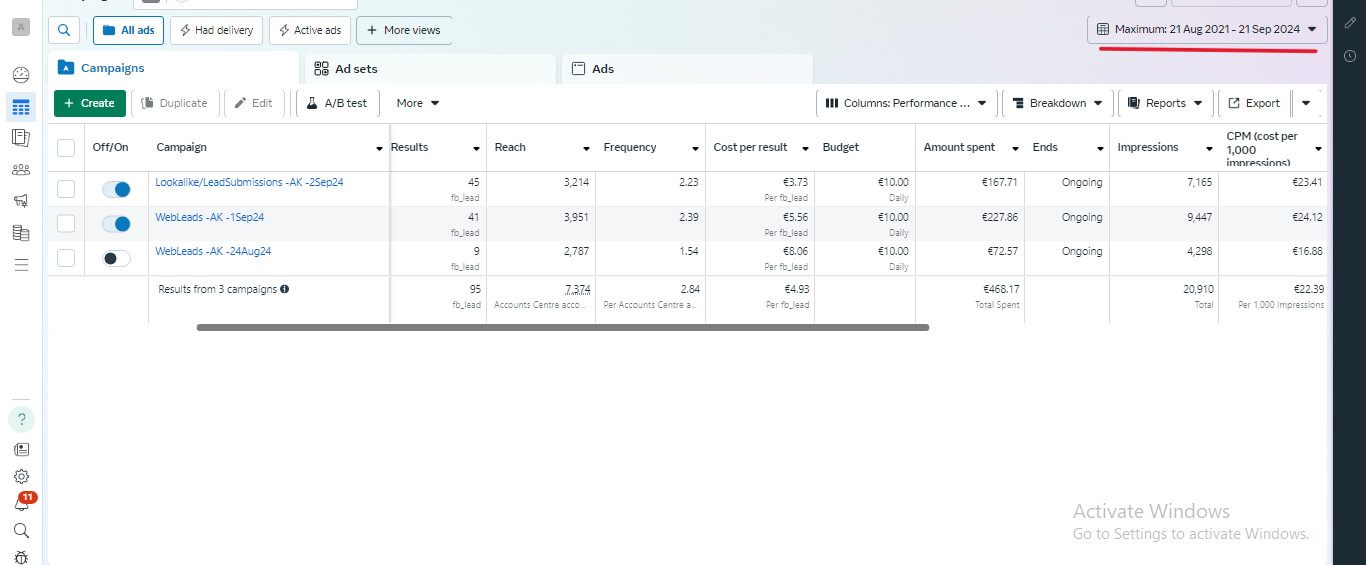This screenshot has height=565, width=1366.
Task: Expand the Columns: Performance dropdown
Action: point(906,103)
